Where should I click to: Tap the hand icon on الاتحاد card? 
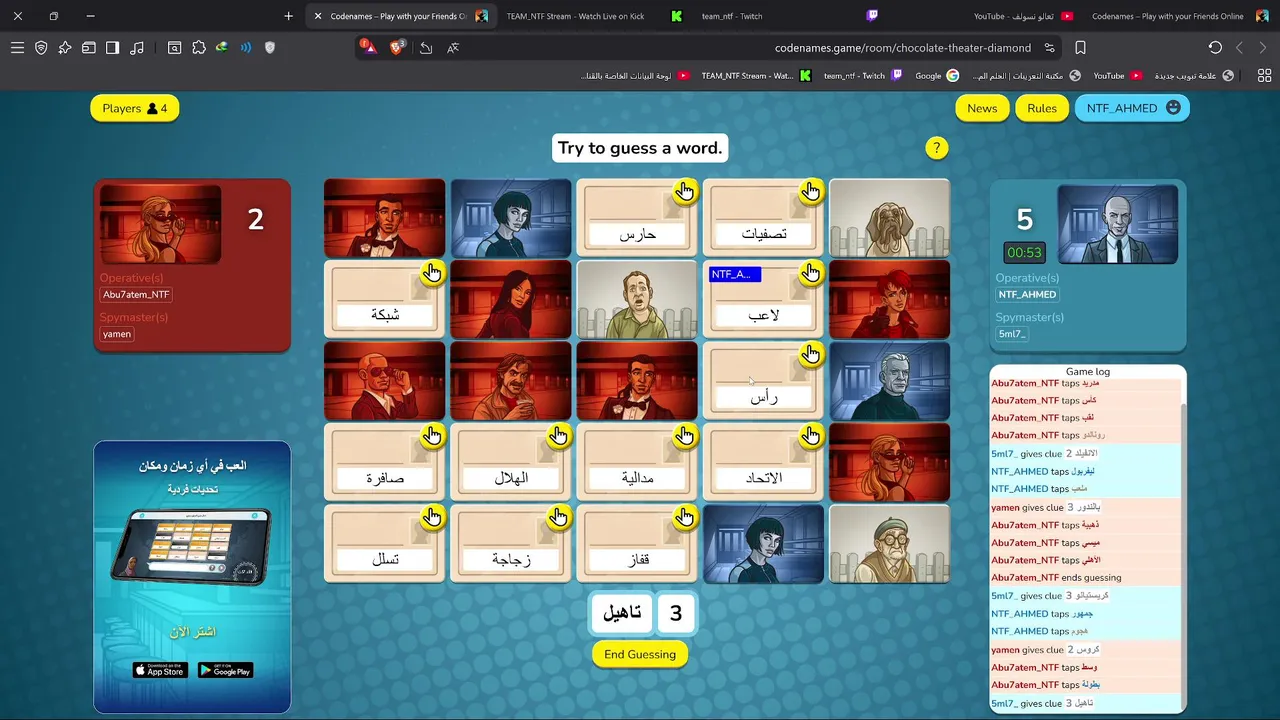(x=811, y=436)
